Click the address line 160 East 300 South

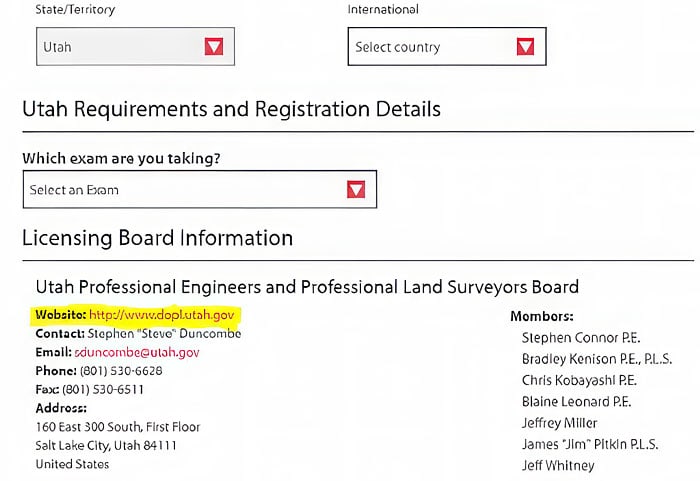point(118,427)
